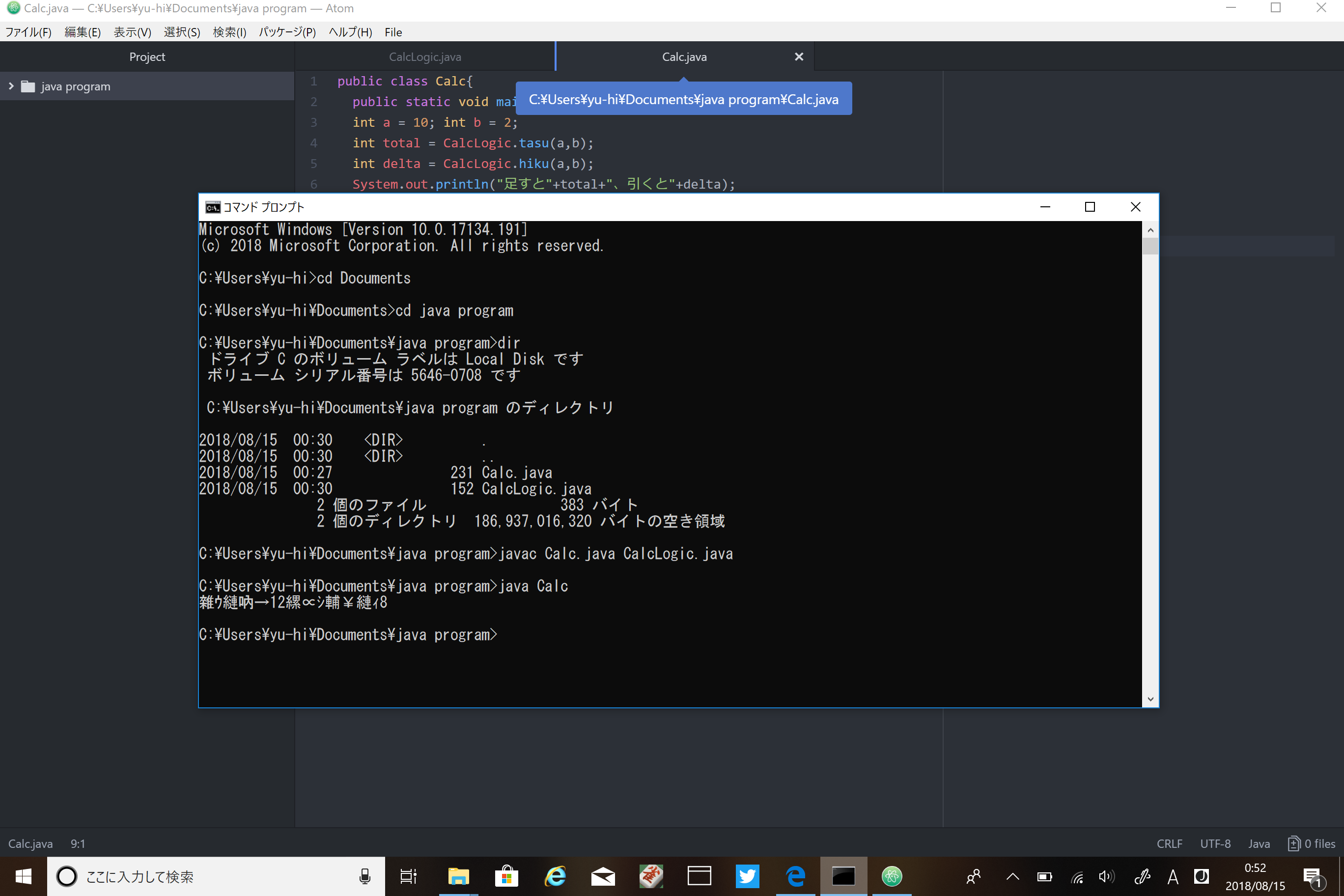The height and width of the screenshot is (896, 1344).
Task: Switch to the CalcLogic.java tab
Action: click(424, 56)
